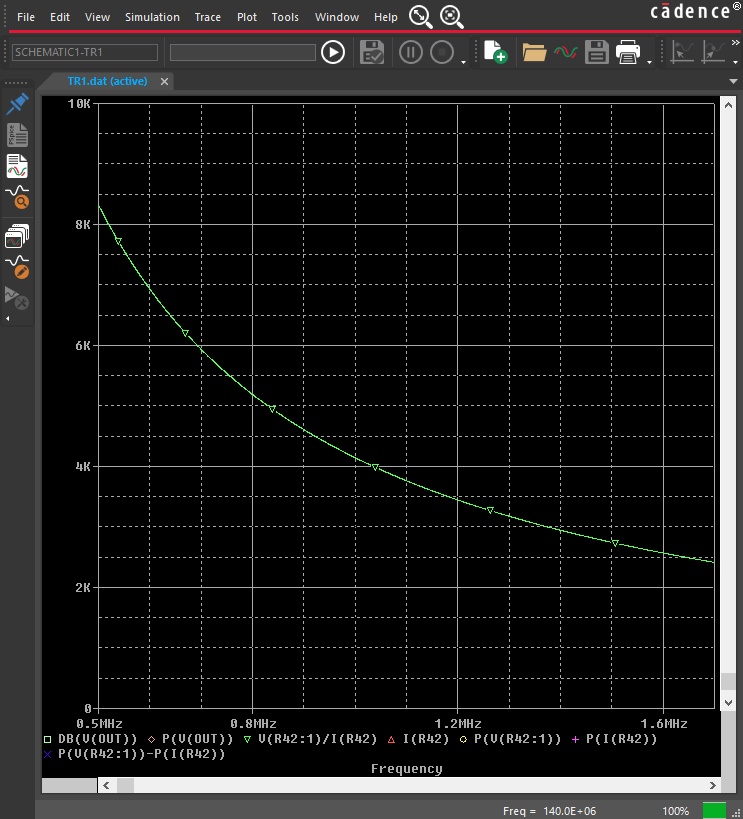The width and height of the screenshot is (743, 819).
Task: Close the TR1.dat tab
Action: point(164,81)
